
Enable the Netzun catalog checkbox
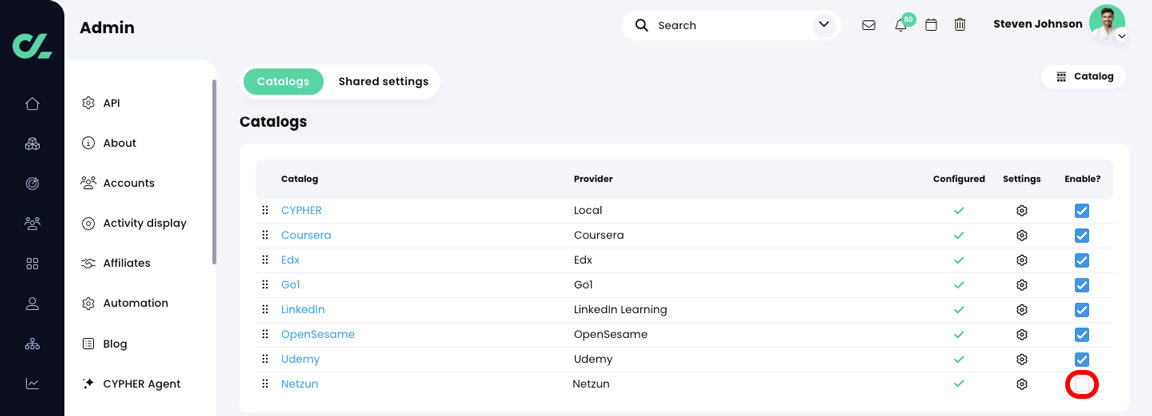[x=1082, y=384]
